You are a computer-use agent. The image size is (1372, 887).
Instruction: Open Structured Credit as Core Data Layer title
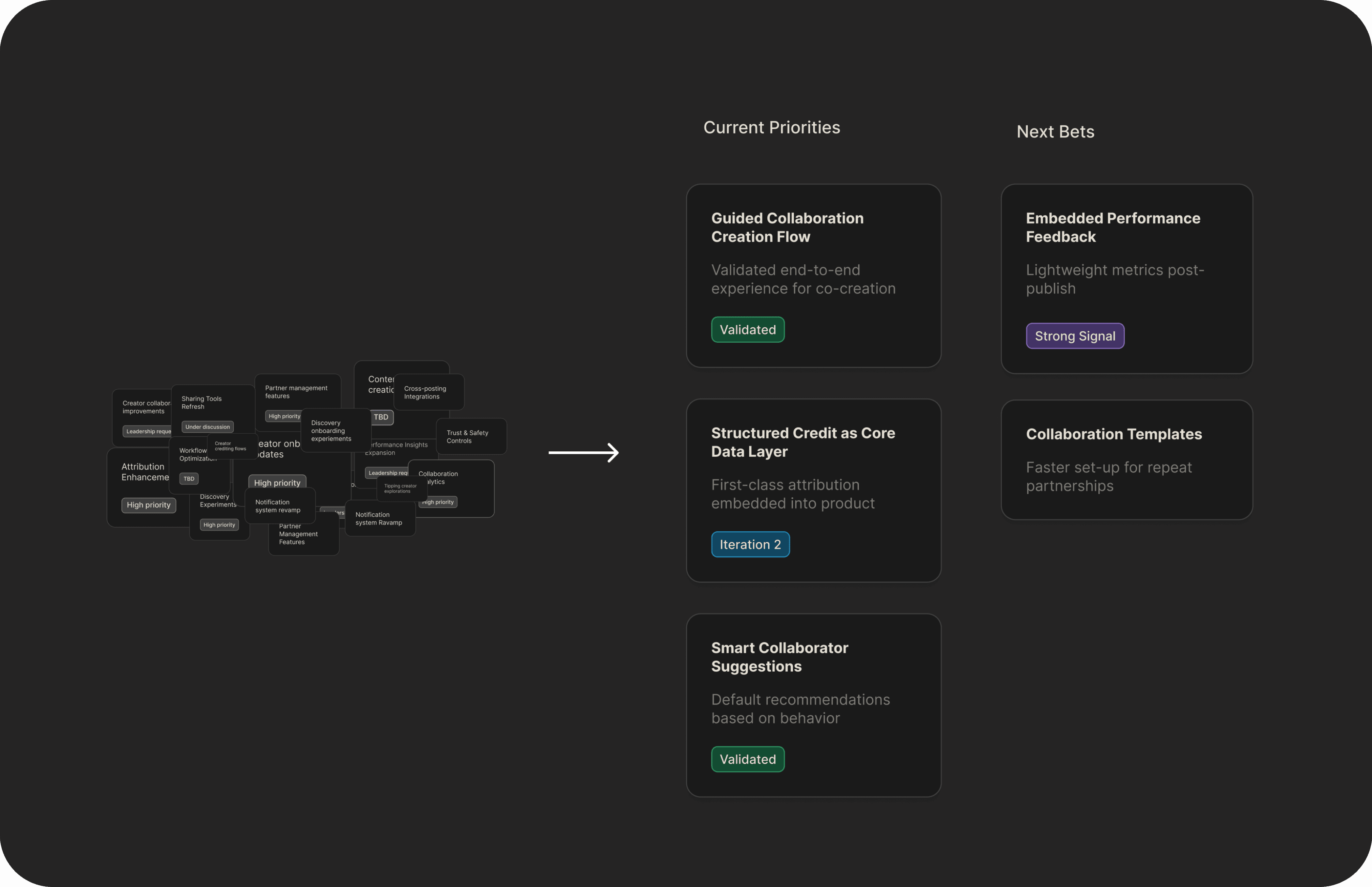tap(802, 442)
